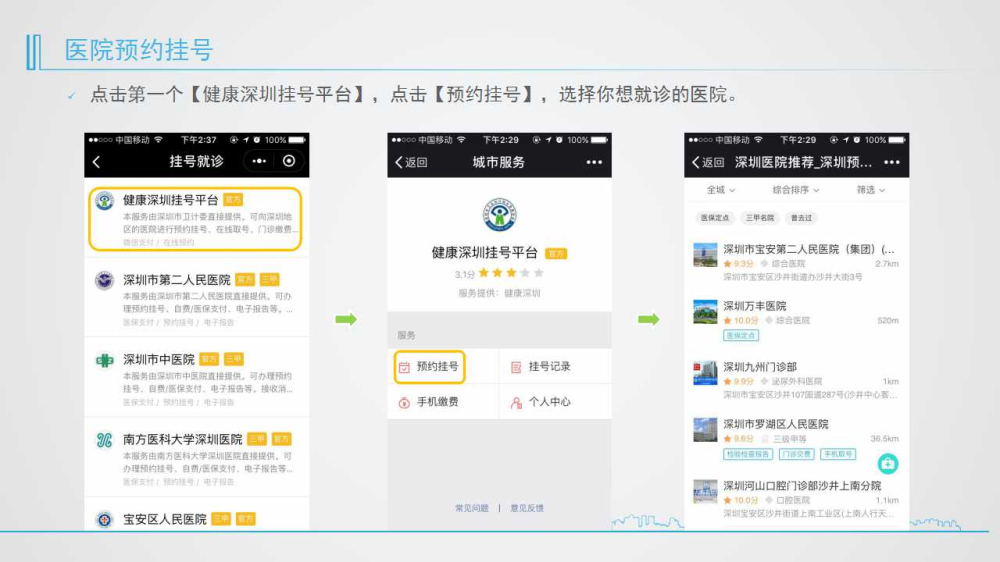Click the 意见反馈 feedback link
Screen dimensions: 1000x562
click(527, 508)
